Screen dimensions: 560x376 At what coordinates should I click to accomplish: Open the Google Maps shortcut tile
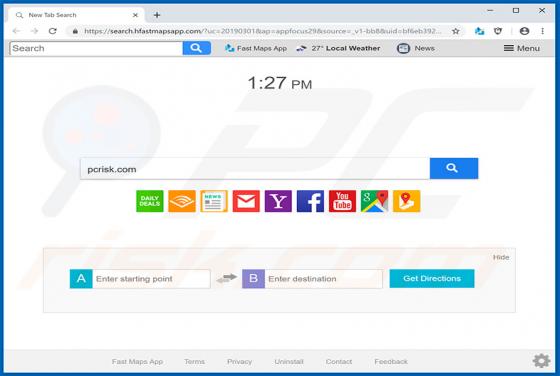[374, 201]
